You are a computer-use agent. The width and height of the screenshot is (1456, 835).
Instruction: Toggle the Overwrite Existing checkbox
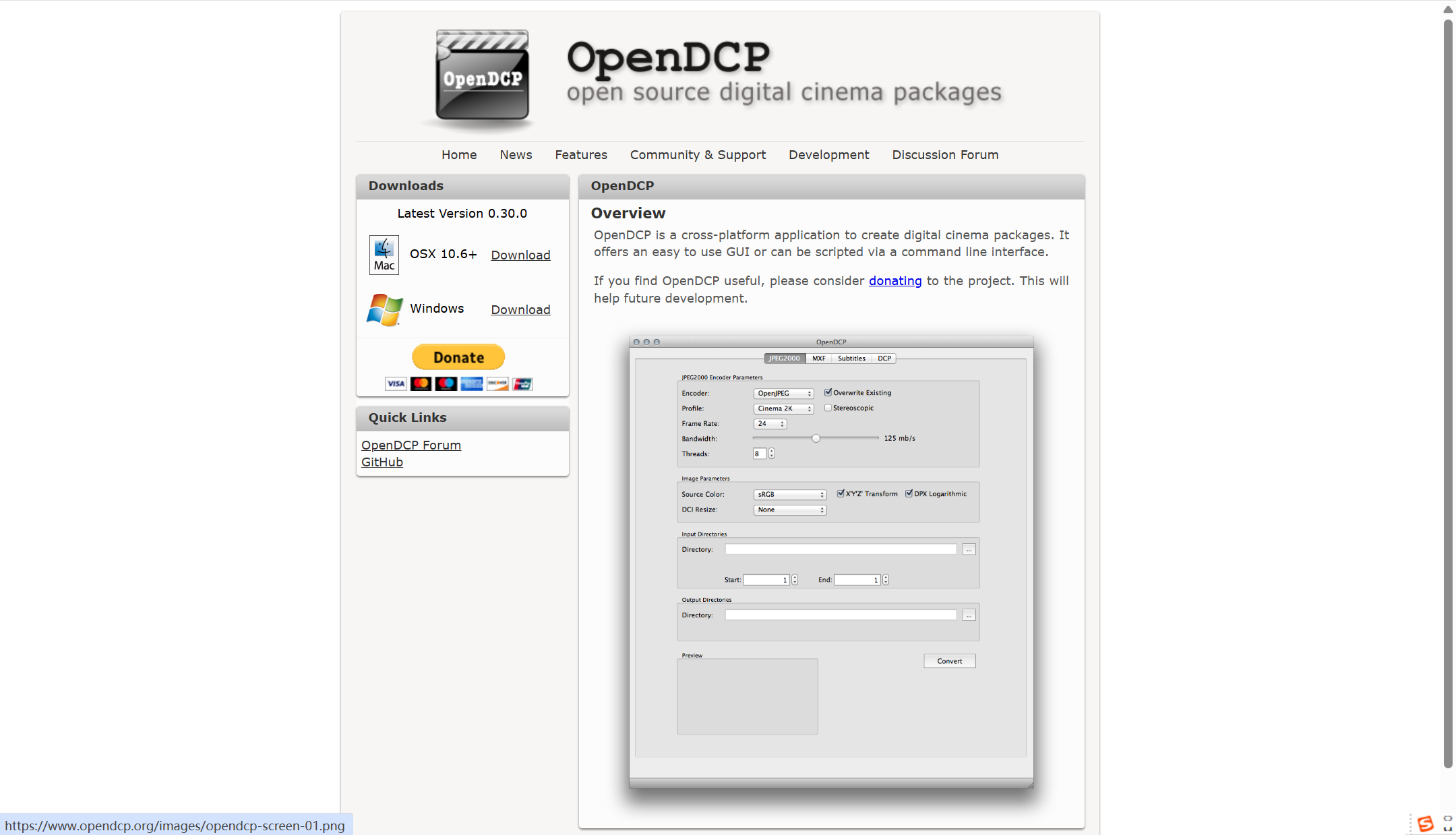pyautogui.click(x=828, y=392)
